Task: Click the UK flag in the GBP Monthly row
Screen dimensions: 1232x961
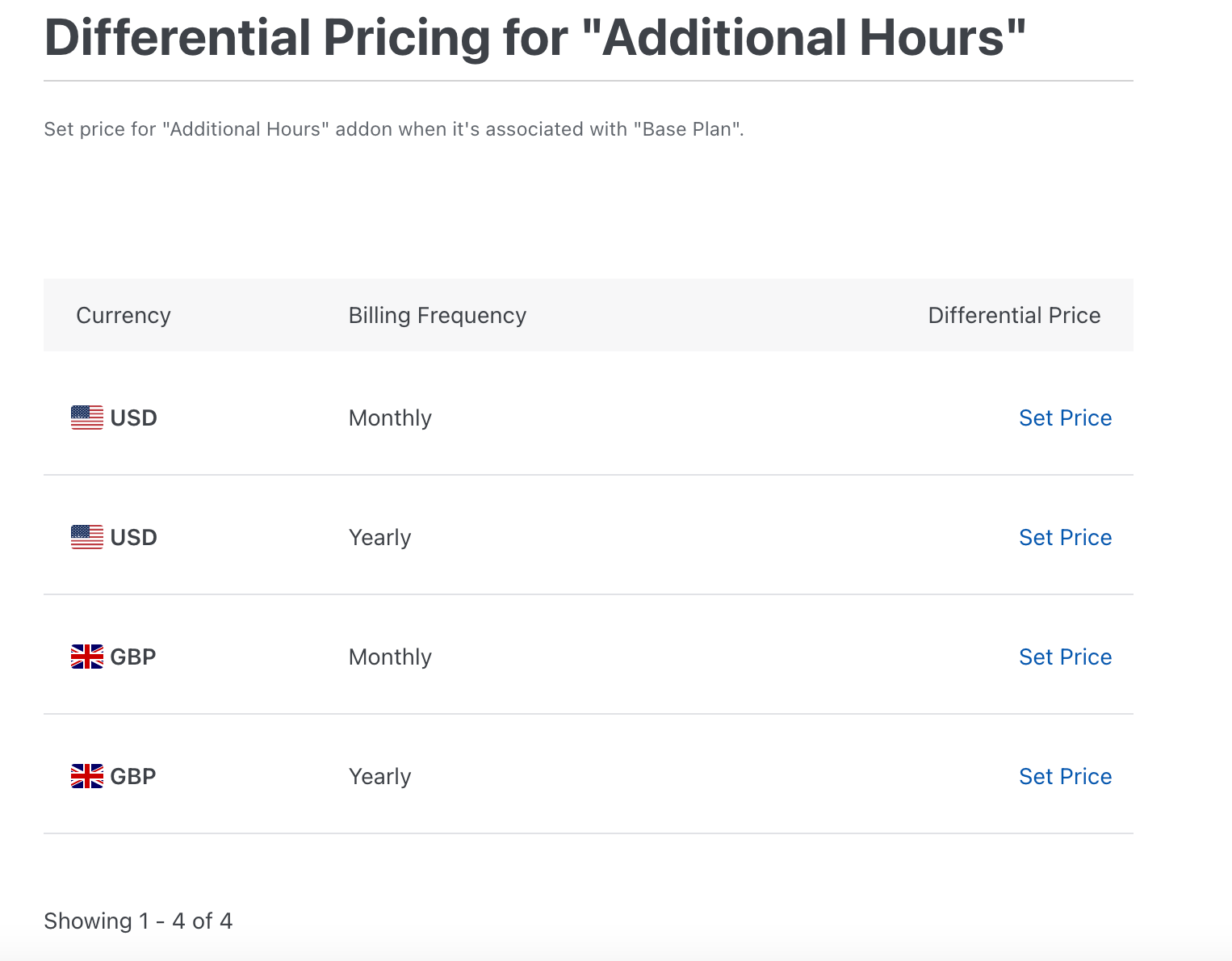Action: 87,657
